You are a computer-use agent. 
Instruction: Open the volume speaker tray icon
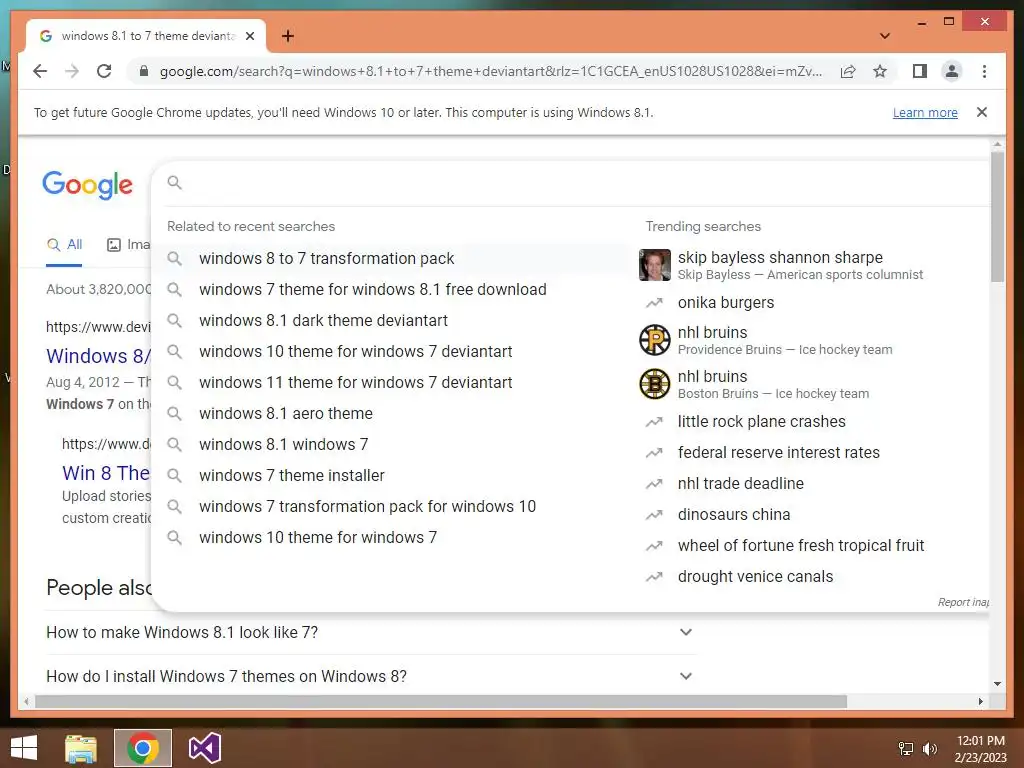point(929,749)
